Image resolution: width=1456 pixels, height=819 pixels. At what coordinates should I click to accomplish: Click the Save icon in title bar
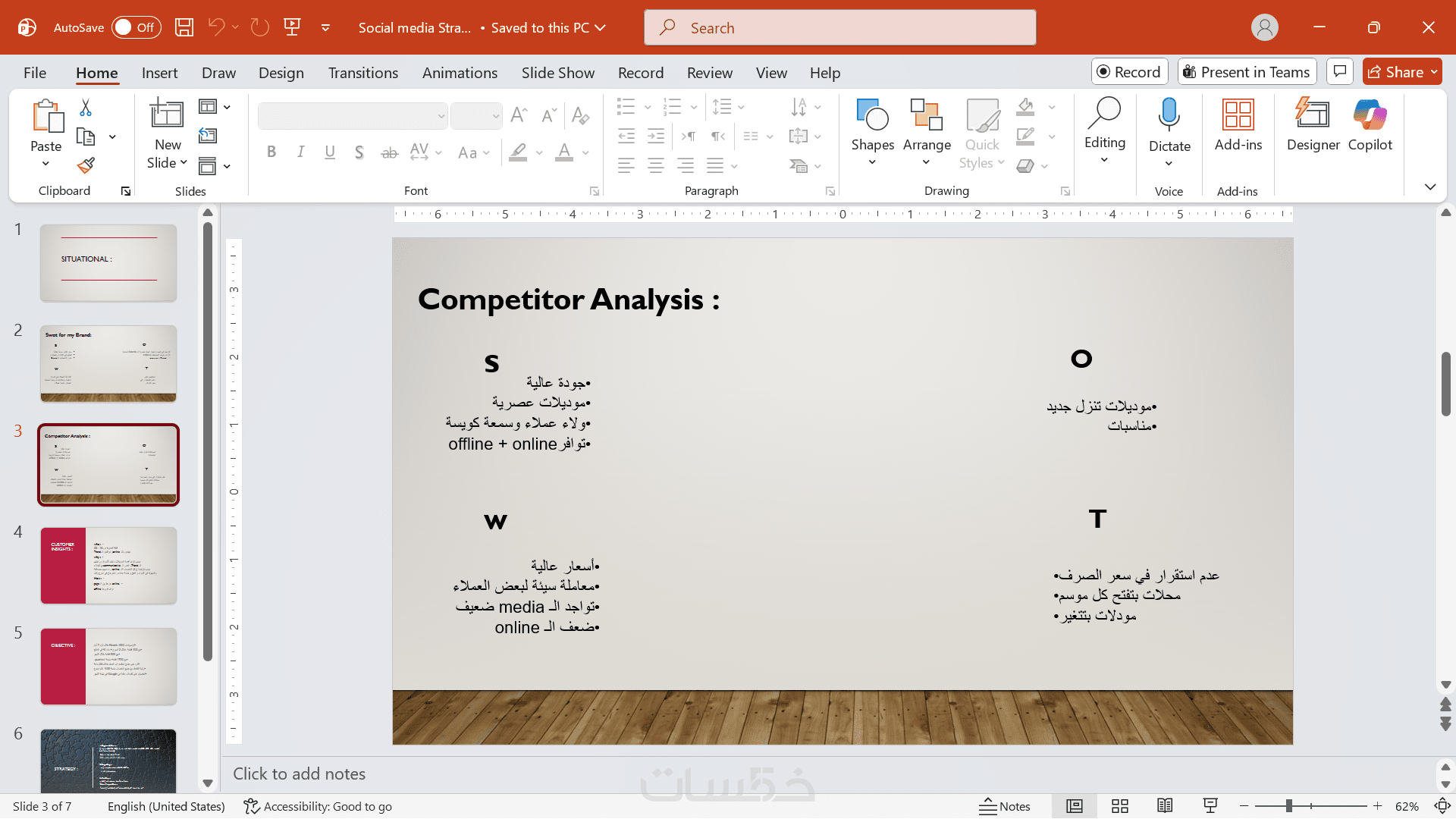[184, 28]
